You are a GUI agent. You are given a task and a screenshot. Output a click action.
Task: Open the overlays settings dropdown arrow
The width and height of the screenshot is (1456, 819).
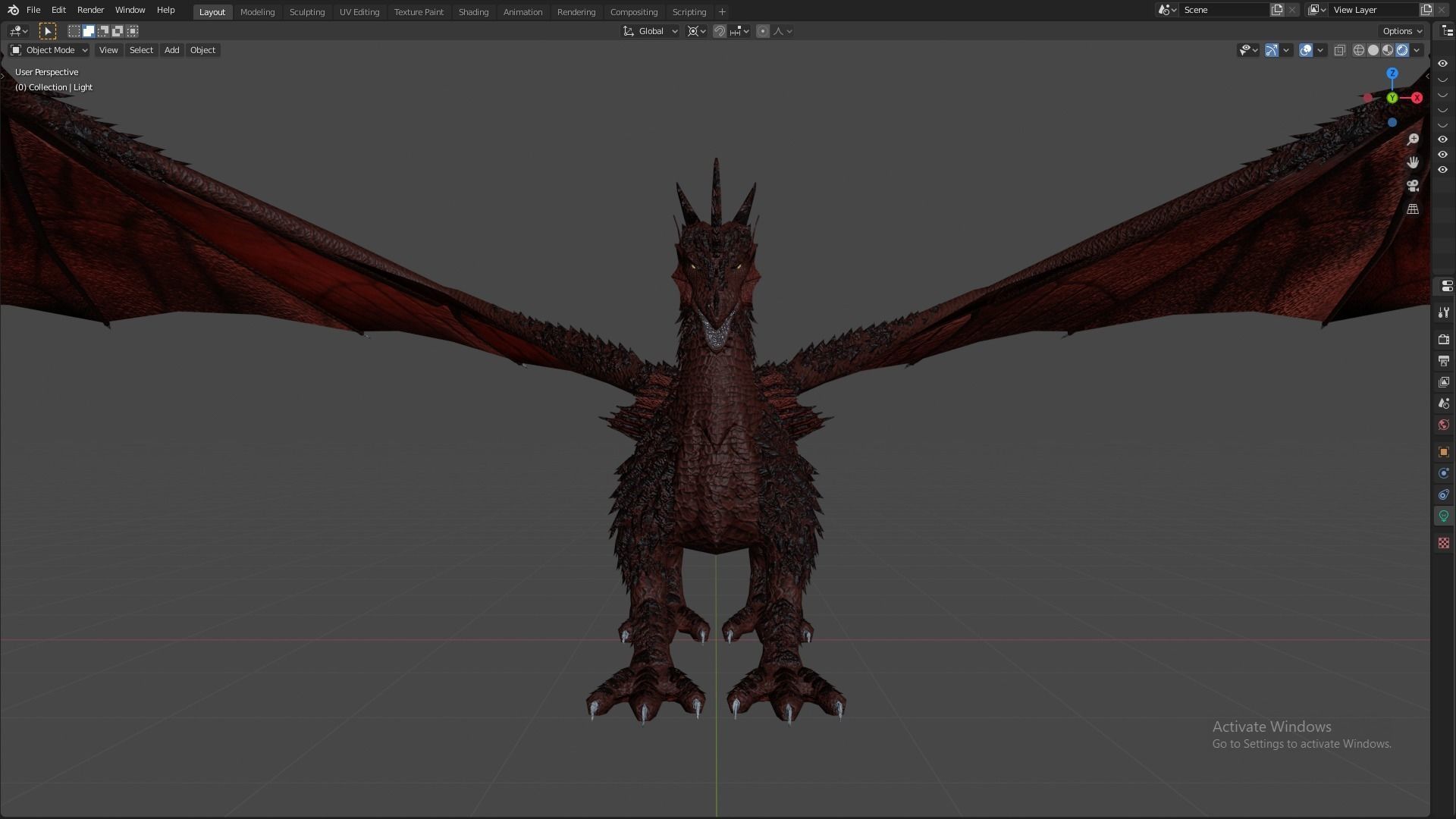tap(1320, 50)
